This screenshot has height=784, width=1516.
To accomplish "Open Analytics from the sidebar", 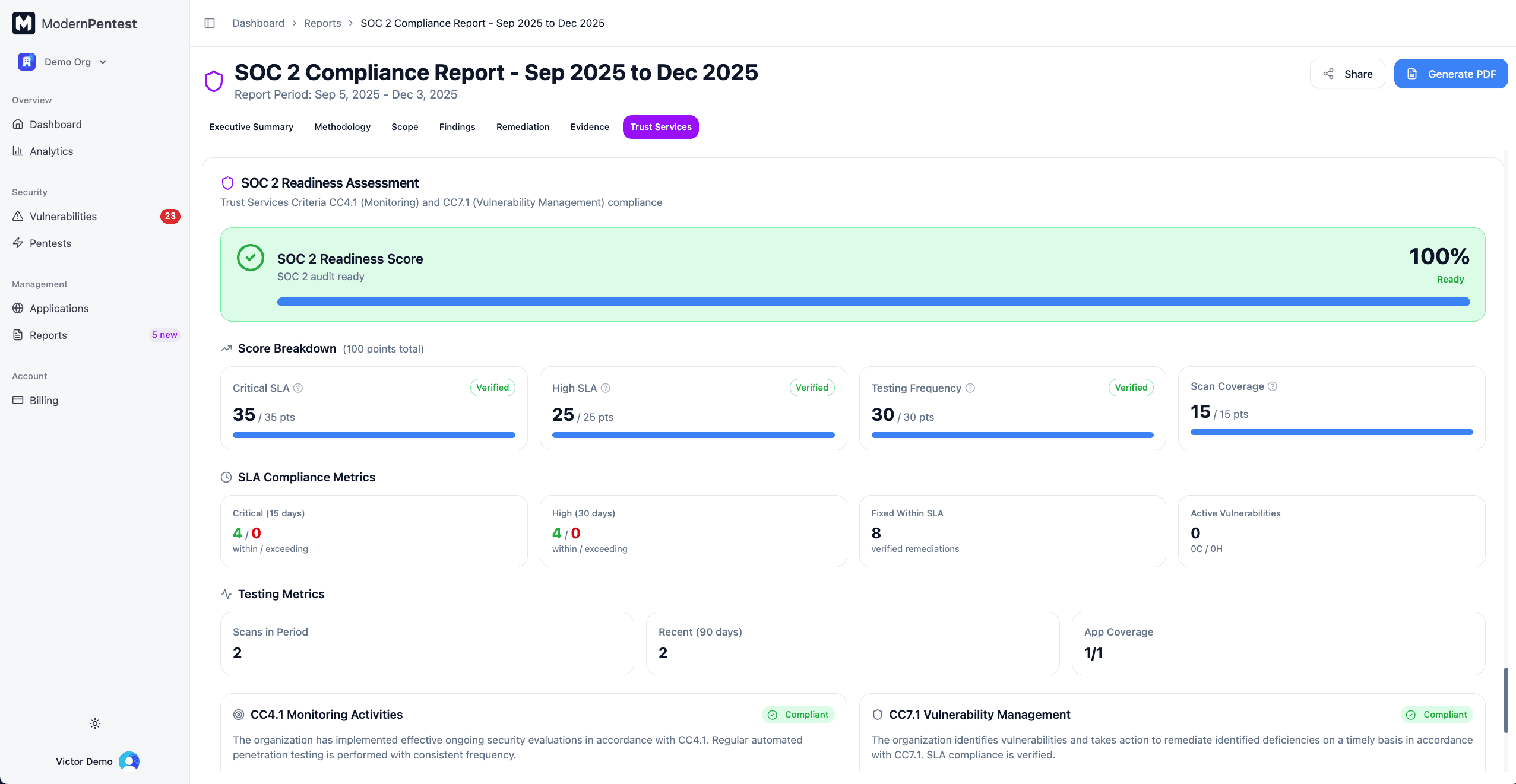I will 51,151.
